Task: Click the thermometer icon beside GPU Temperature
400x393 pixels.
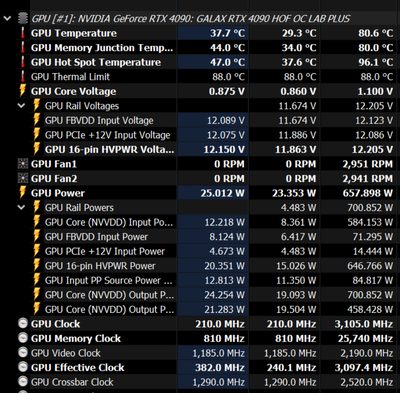Action: click(x=23, y=33)
